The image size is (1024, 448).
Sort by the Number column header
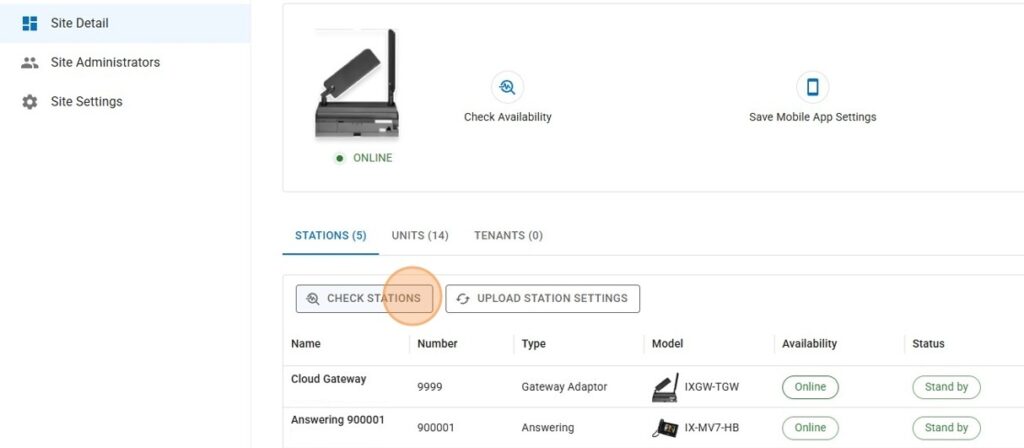click(x=437, y=344)
